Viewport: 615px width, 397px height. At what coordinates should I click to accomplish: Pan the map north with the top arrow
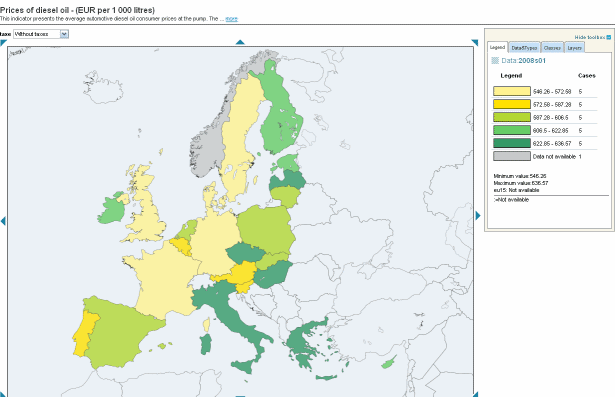point(240,42)
